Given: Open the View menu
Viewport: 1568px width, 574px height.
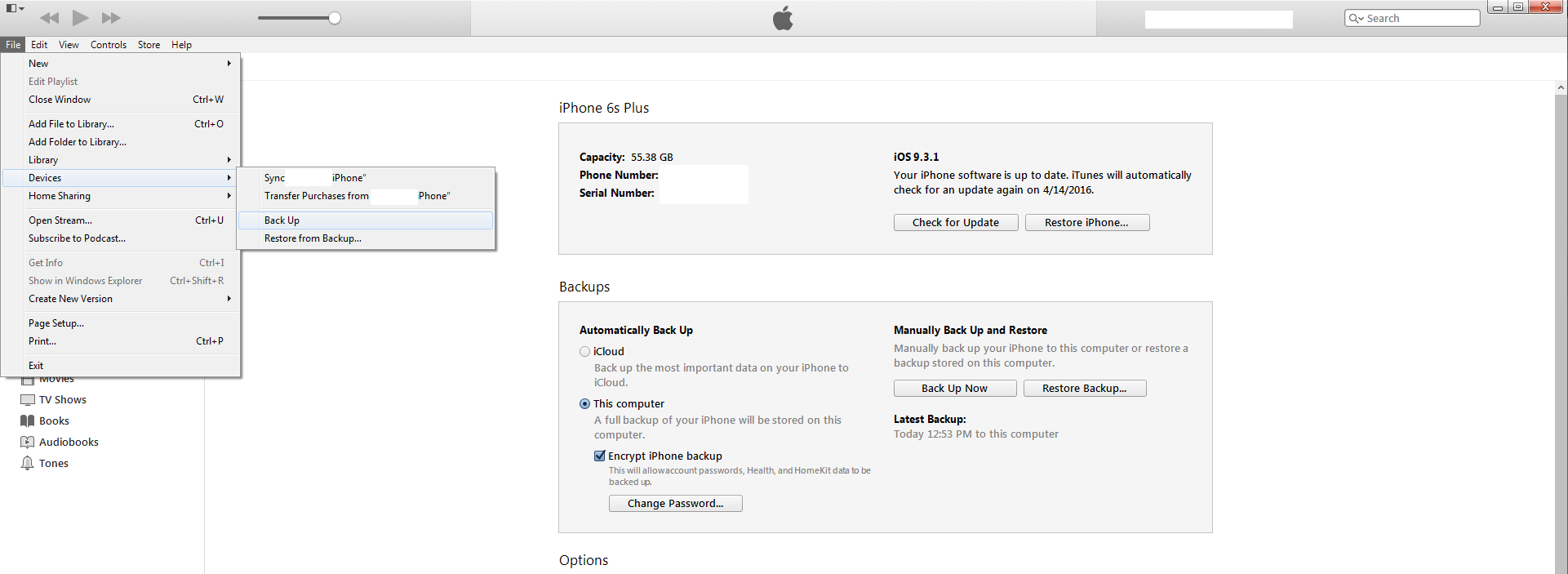Looking at the screenshot, I should coord(69,45).
